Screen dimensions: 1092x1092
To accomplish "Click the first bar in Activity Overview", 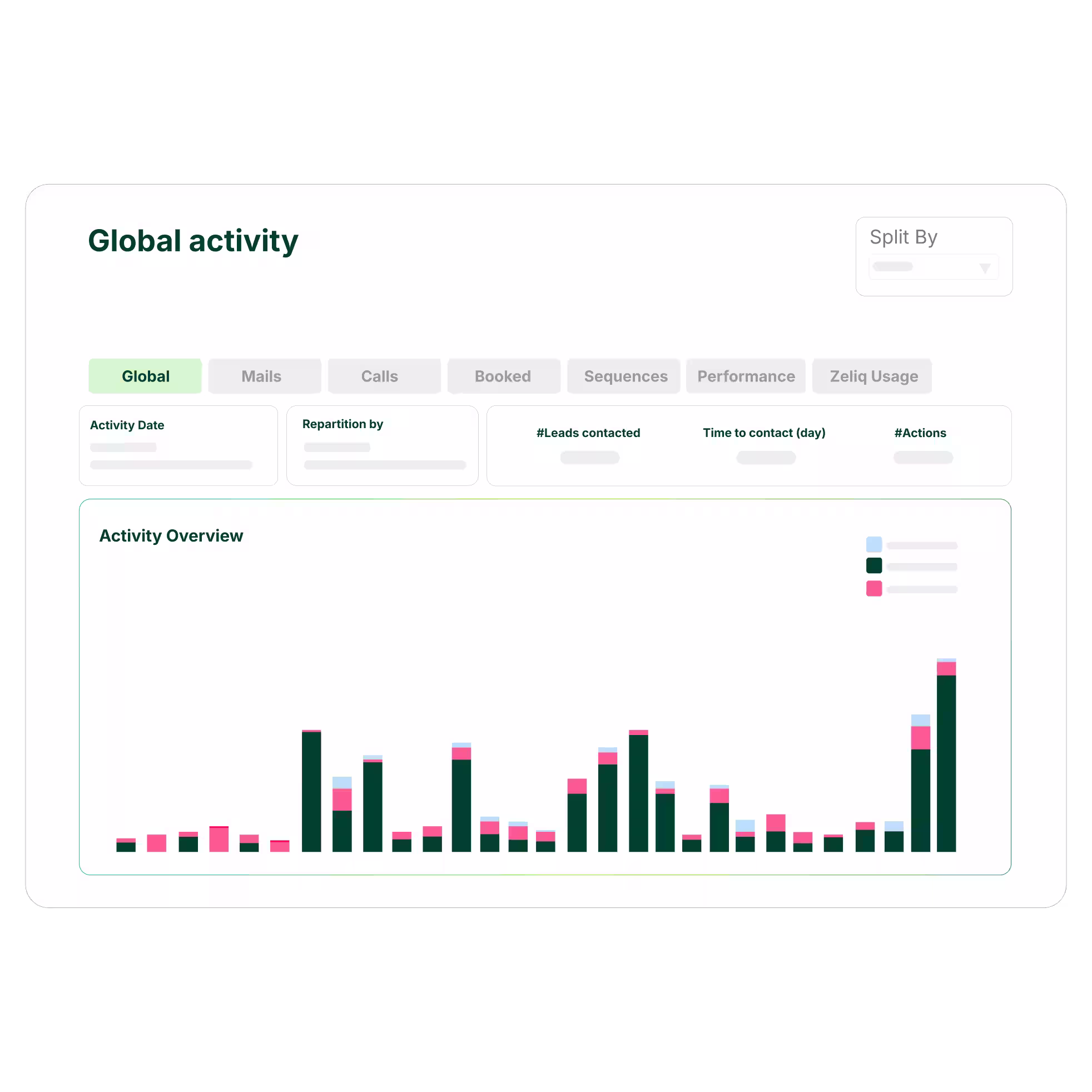I will click(x=126, y=846).
